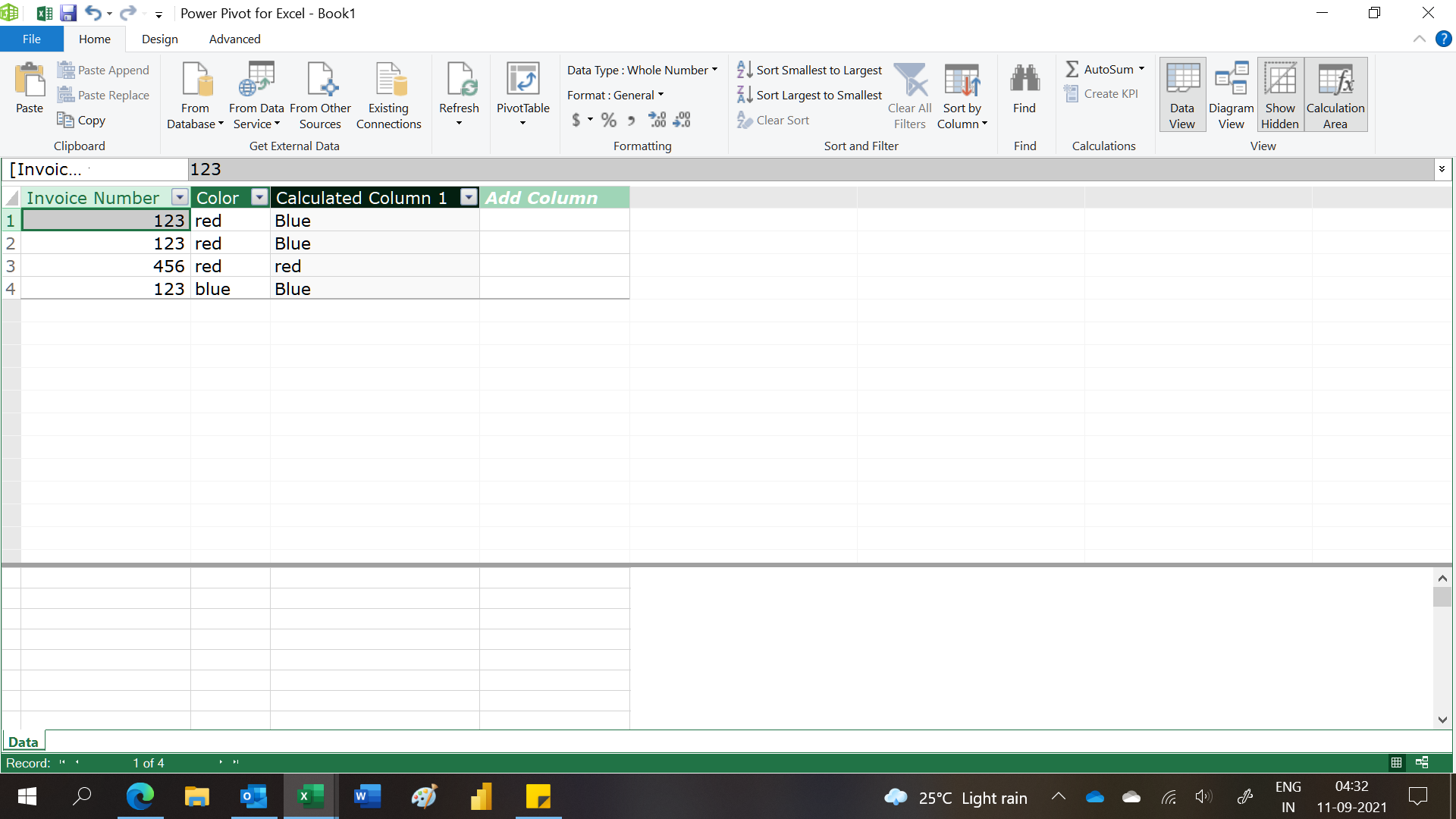Open Find binoculars tool
The height and width of the screenshot is (819, 1456).
(x=1025, y=89)
